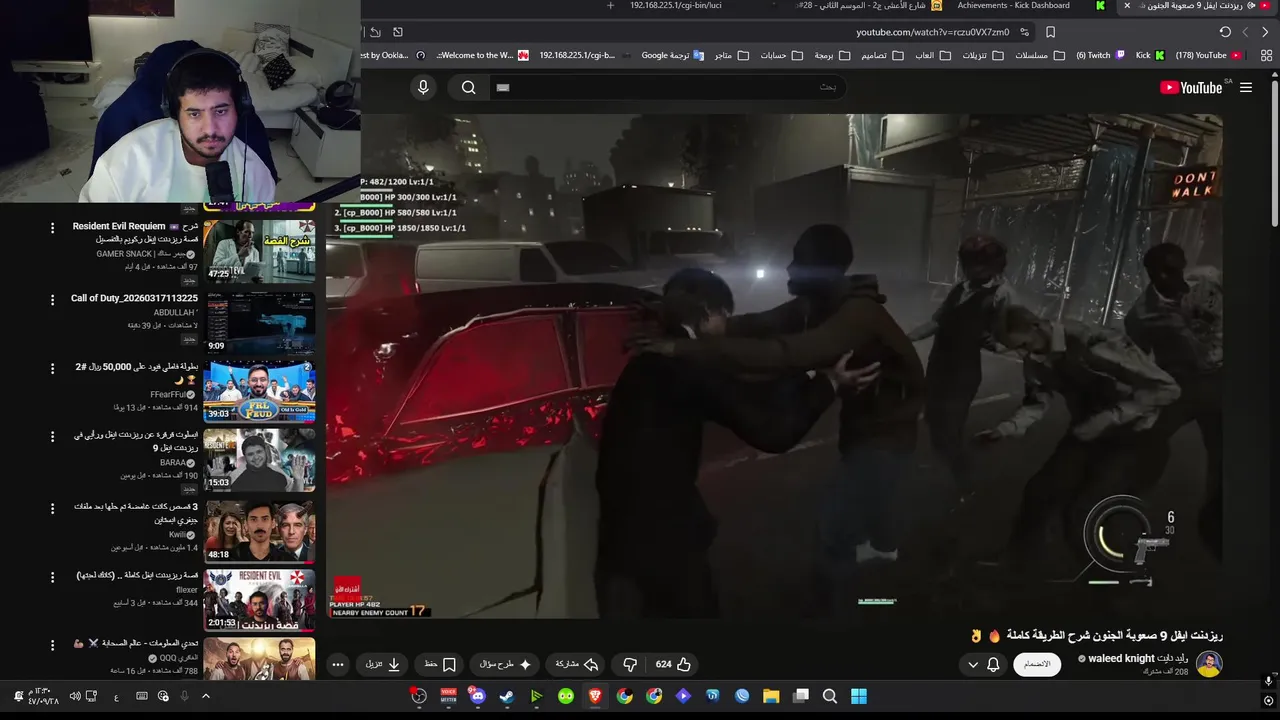Expand تصاميم bookmarks folder
The image size is (1280, 720).
[x=882, y=55]
